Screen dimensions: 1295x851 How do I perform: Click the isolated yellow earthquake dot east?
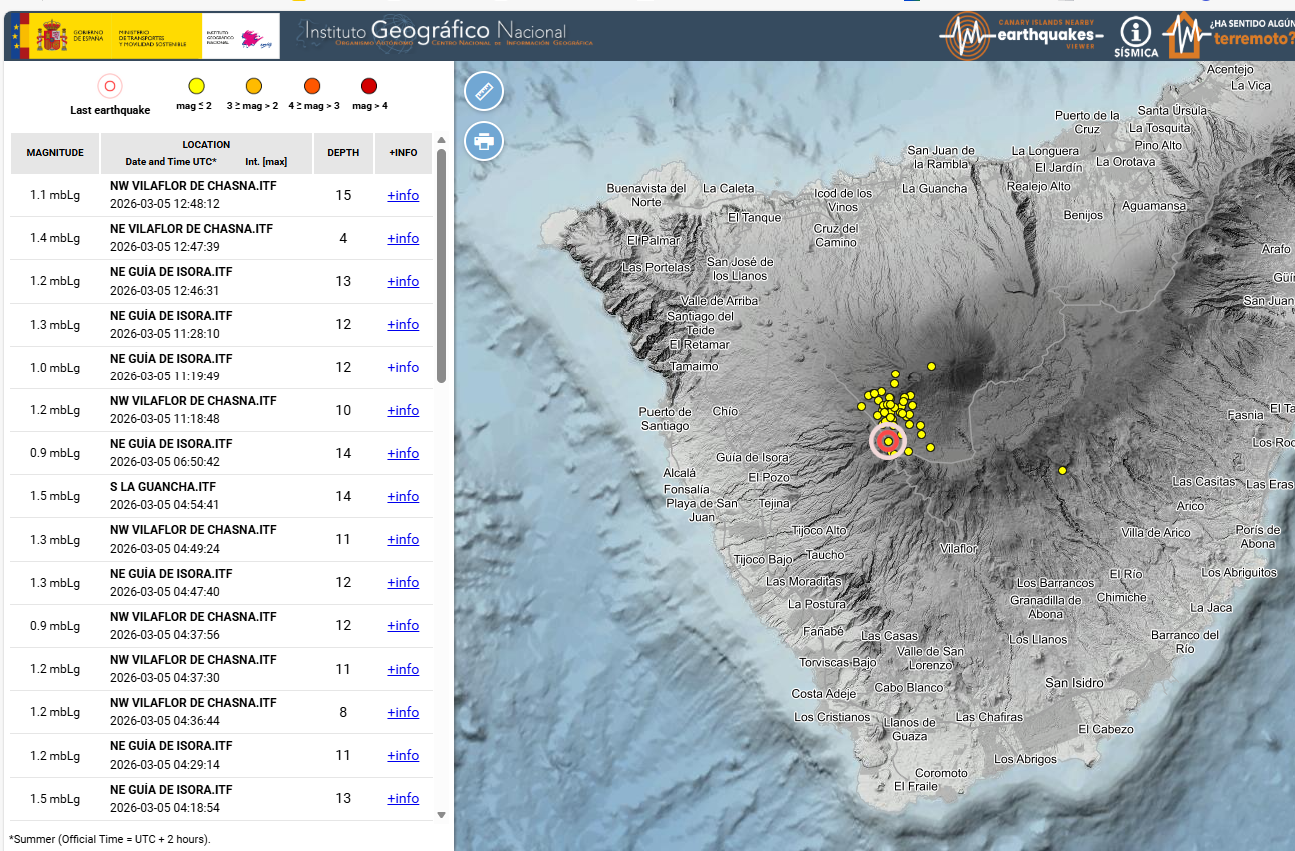pos(1062,470)
